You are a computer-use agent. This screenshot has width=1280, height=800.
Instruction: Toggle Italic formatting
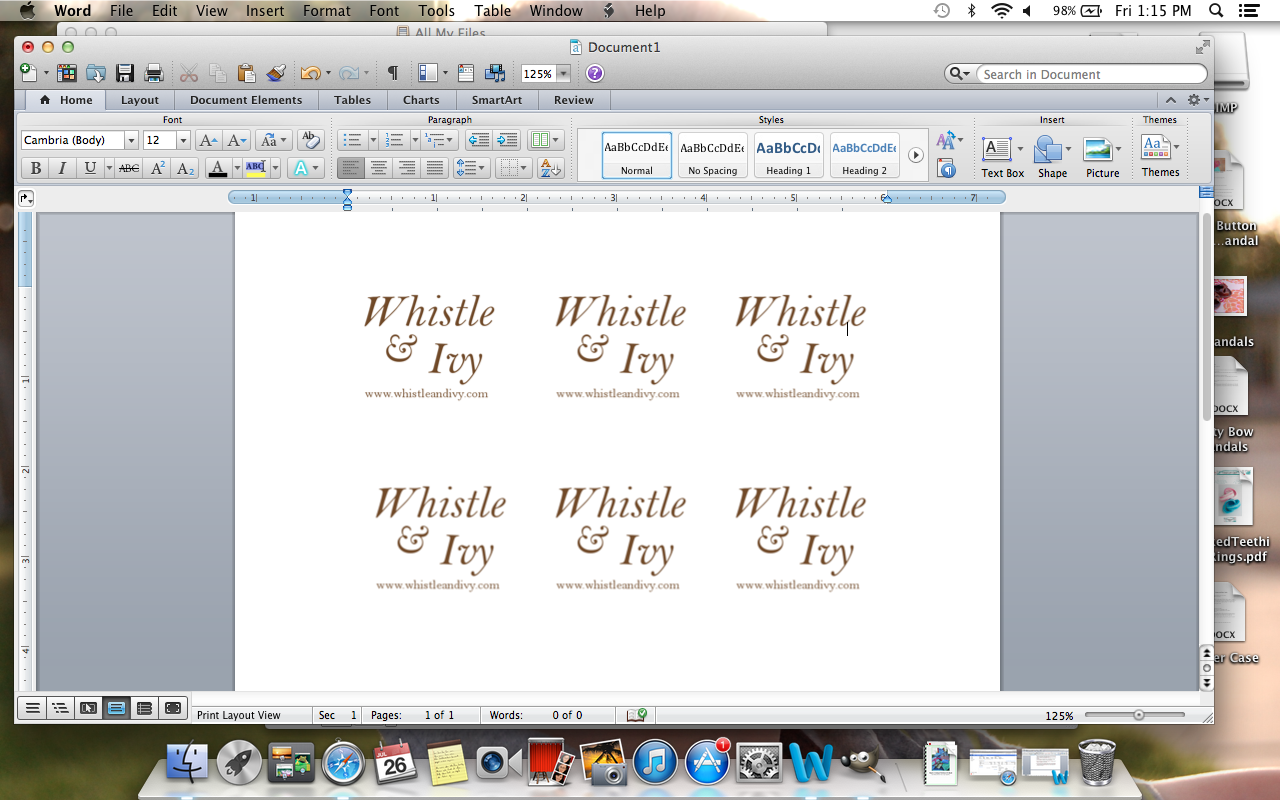coord(62,168)
